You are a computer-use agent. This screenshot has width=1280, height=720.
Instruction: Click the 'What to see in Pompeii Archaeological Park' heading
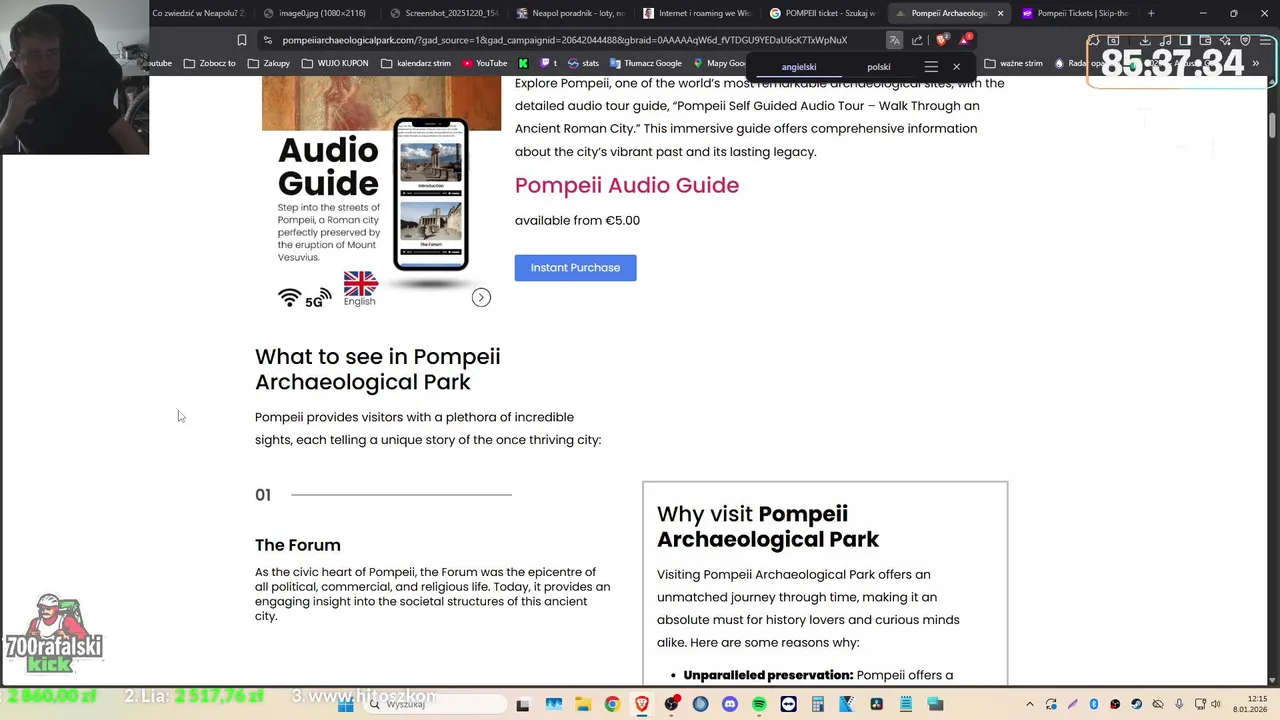pos(378,369)
